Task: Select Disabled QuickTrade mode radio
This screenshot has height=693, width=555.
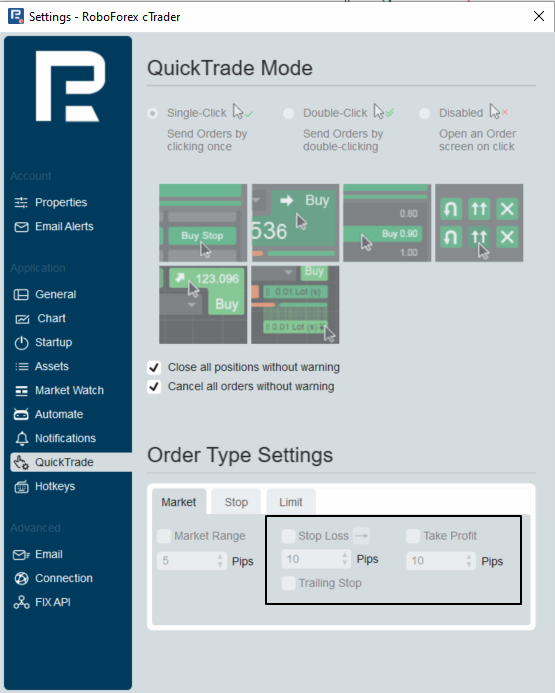Action: (424, 114)
